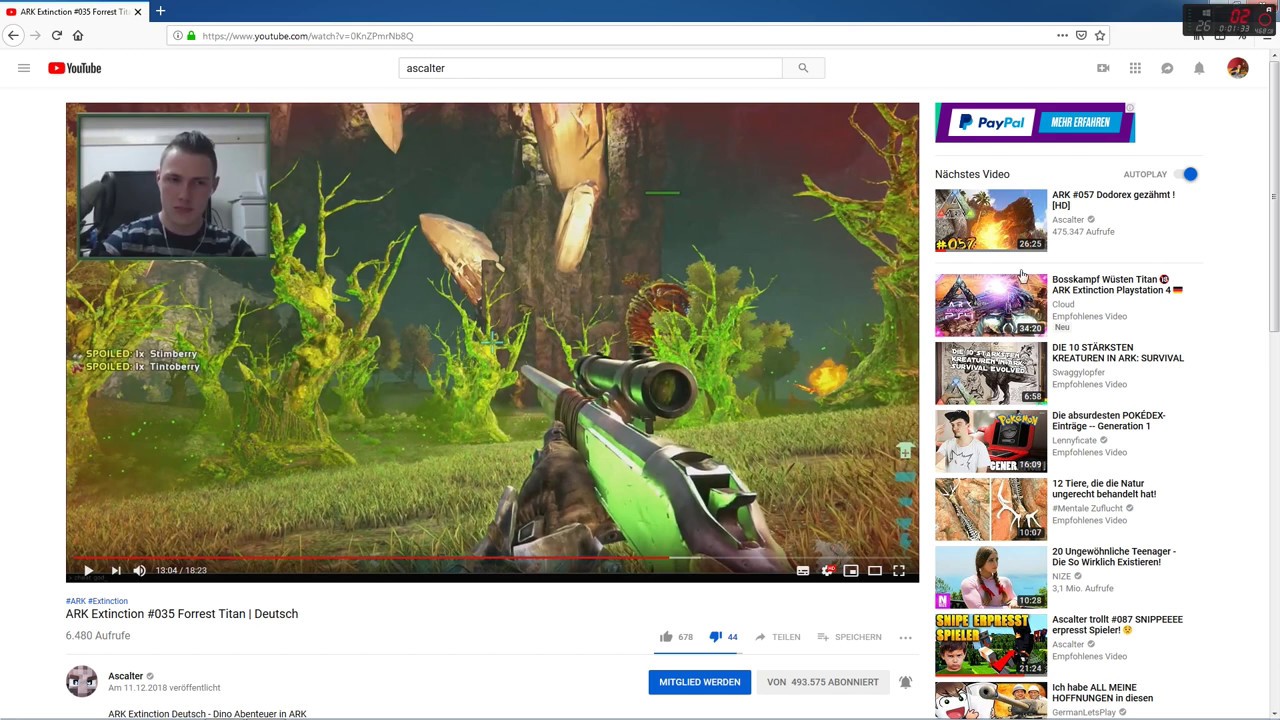Reload the page

point(57,35)
